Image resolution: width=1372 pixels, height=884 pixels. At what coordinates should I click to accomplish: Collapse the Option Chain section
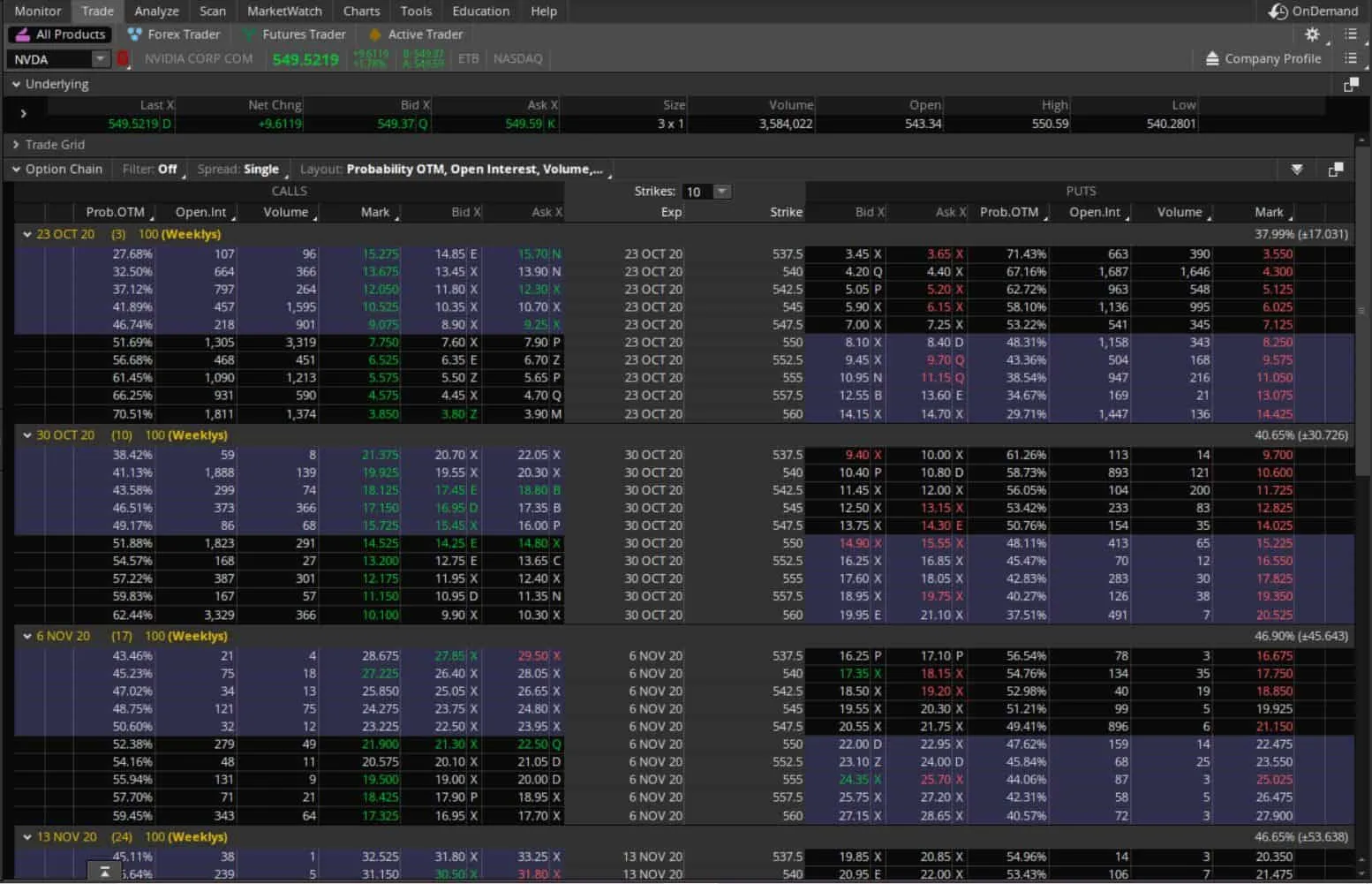16,169
